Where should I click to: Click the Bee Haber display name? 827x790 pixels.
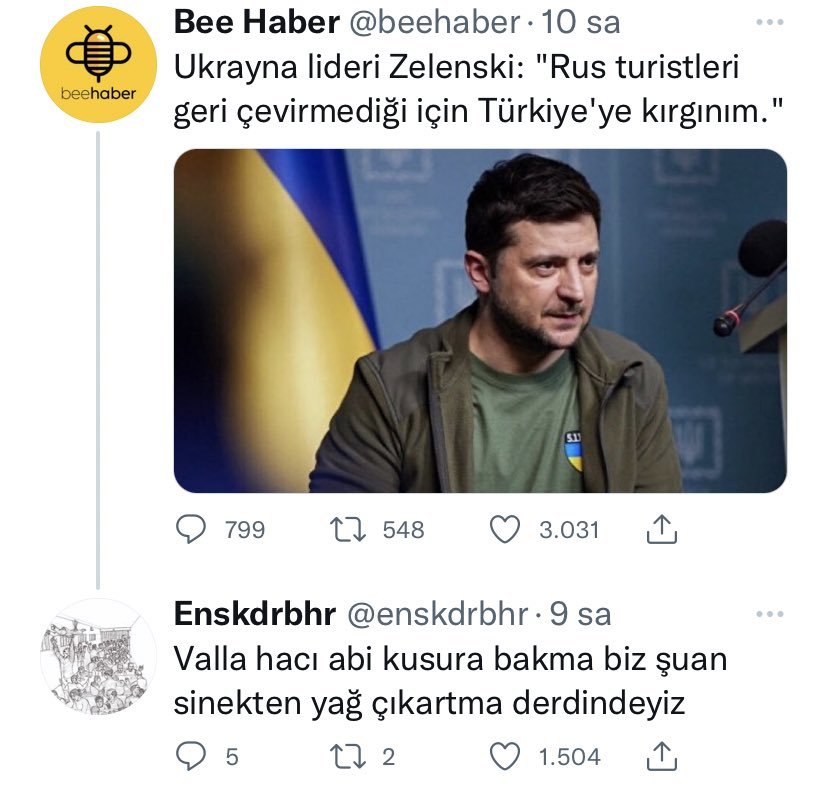[x=256, y=22]
